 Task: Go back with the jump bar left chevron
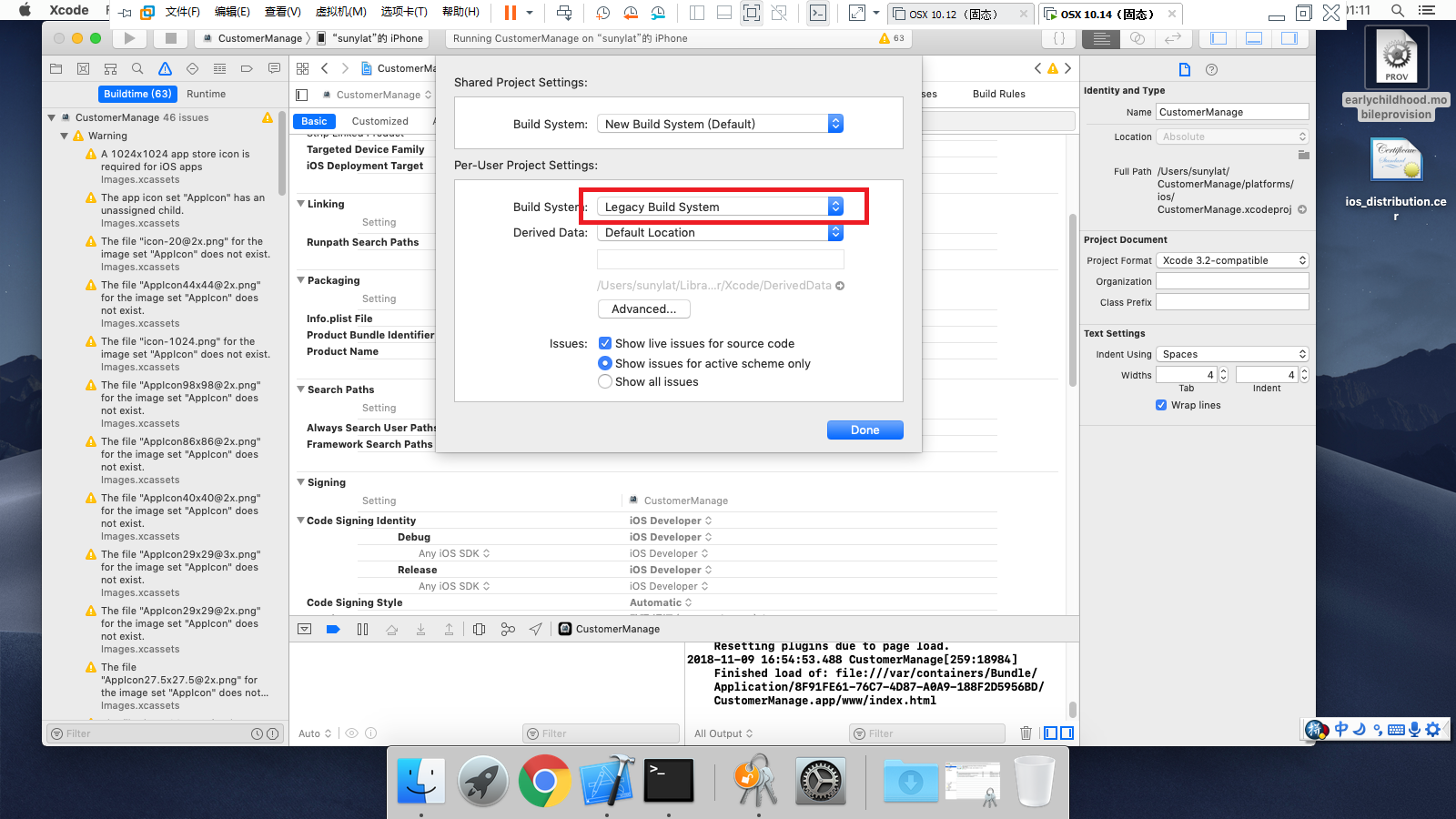tap(325, 68)
